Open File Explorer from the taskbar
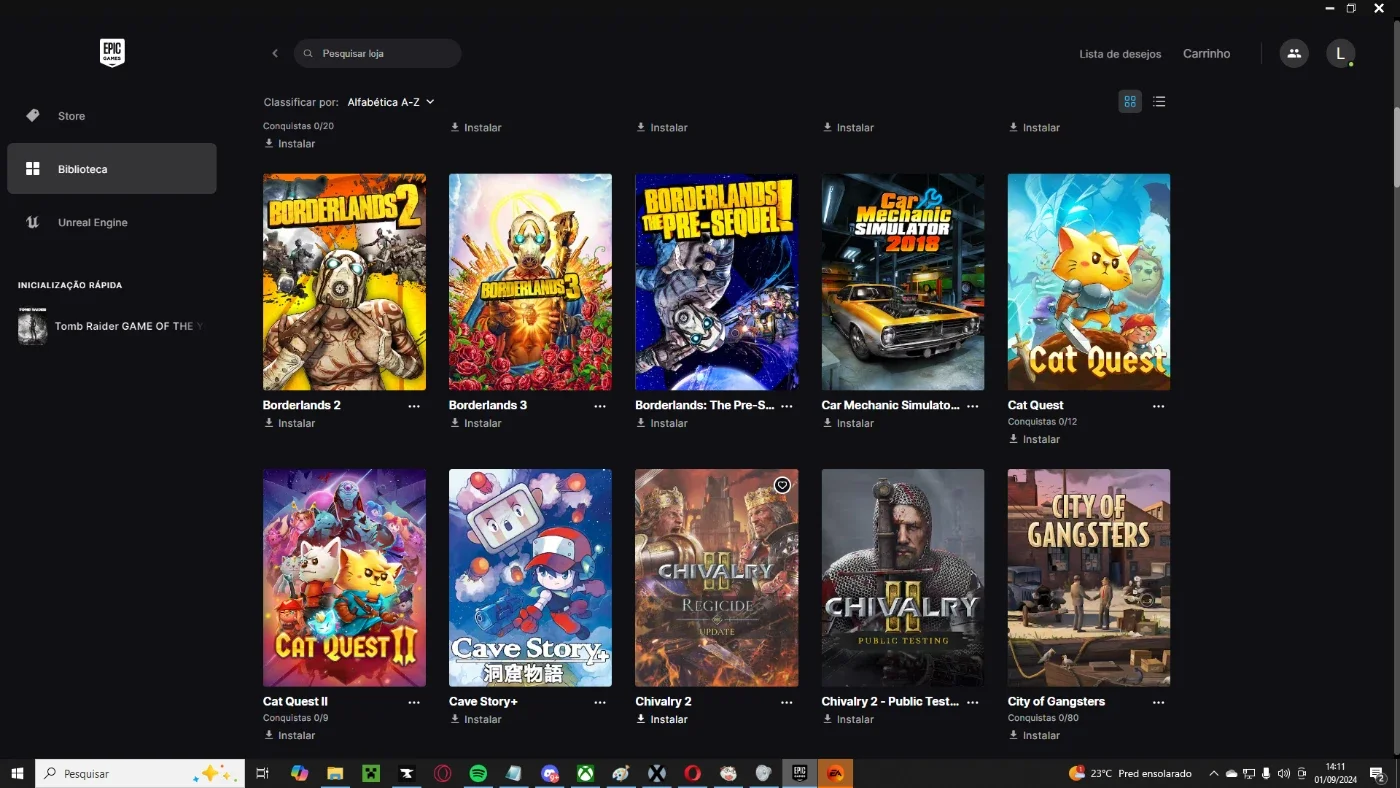Viewport: 1400px width, 788px height. pos(335,773)
